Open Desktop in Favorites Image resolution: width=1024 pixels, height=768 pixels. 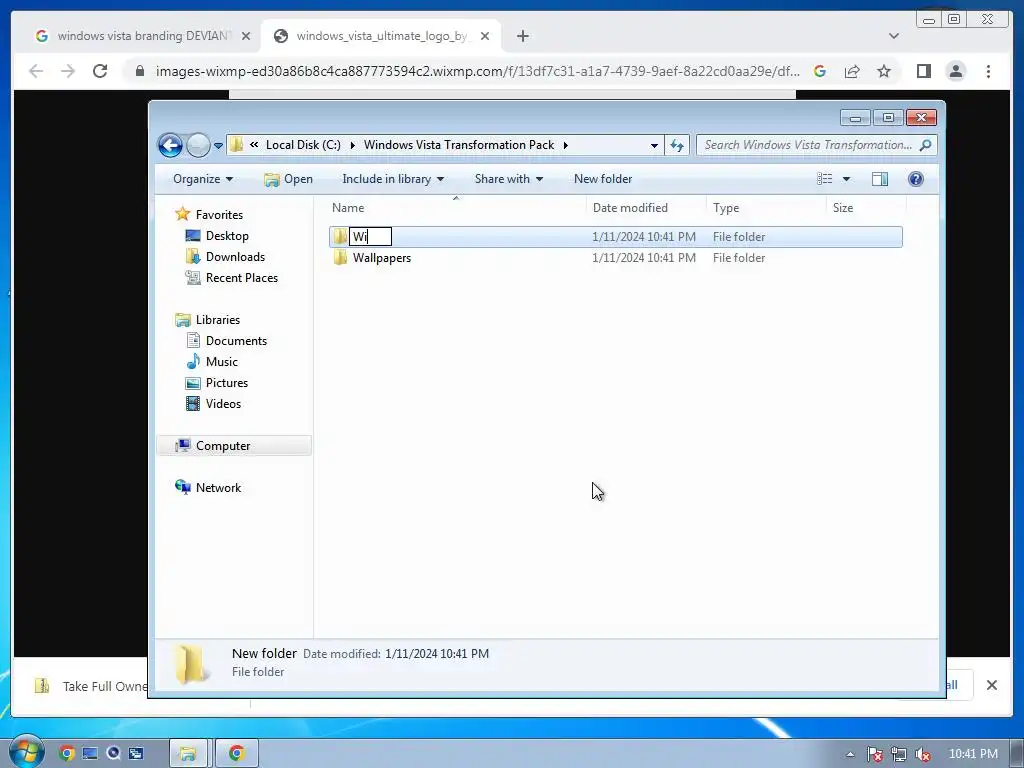pos(227,236)
